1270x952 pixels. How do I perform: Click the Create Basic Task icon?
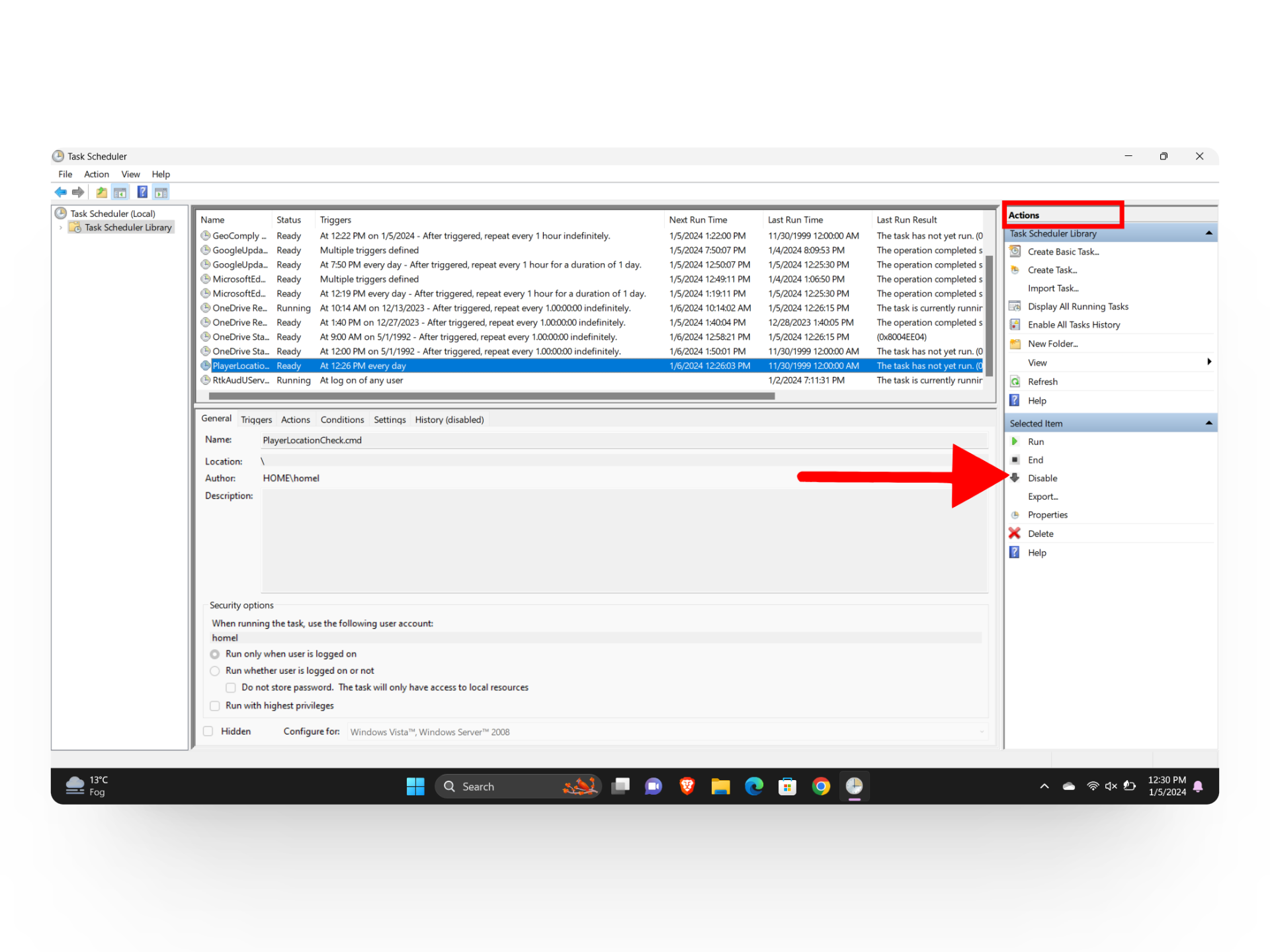coord(1015,251)
